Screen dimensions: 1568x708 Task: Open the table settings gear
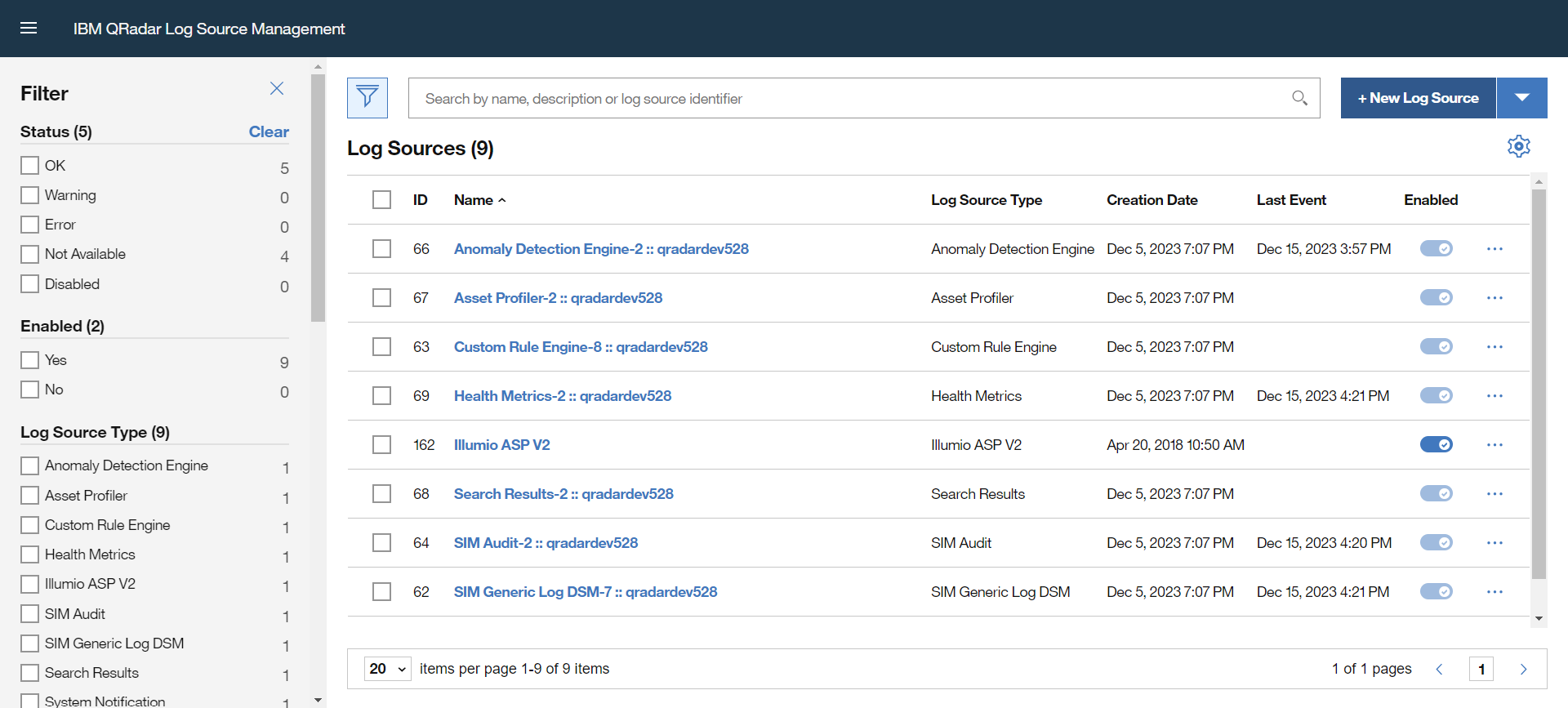click(1518, 146)
